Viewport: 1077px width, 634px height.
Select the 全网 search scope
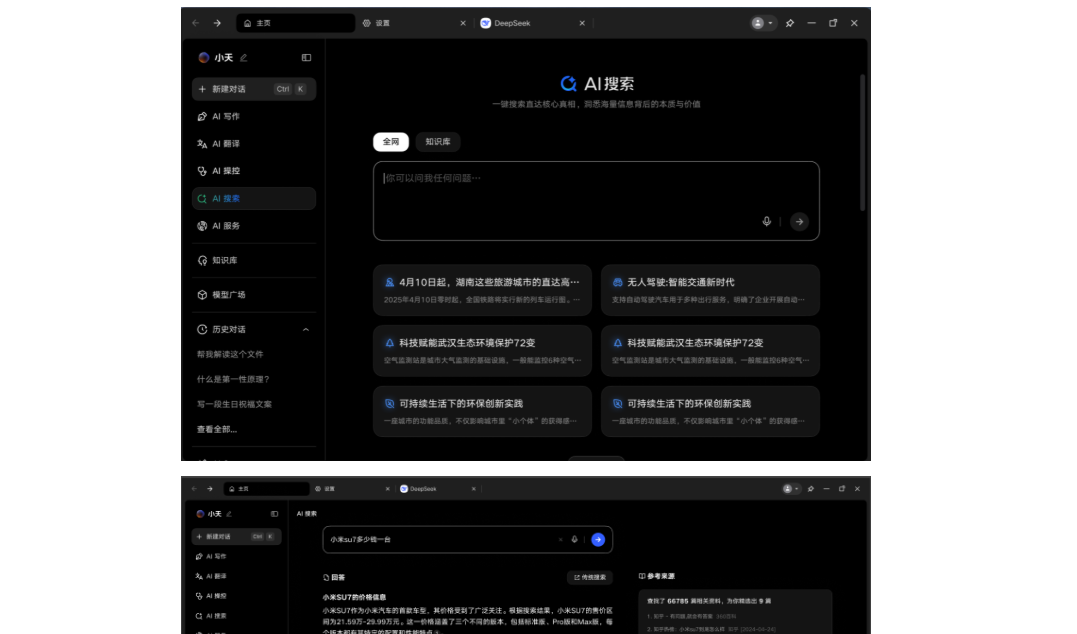coord(391,141)
